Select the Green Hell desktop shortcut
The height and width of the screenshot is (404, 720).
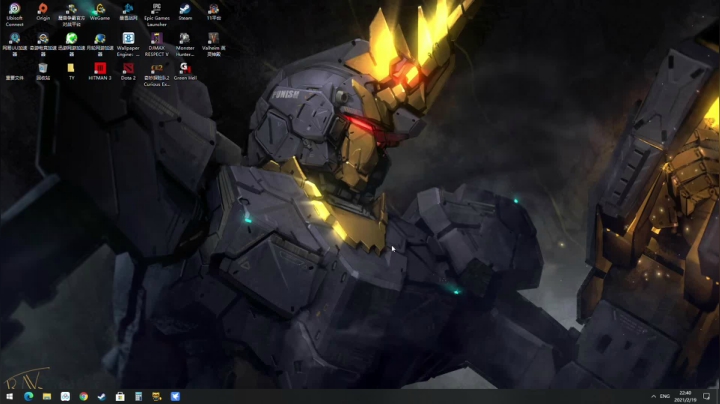coord(185,71)
